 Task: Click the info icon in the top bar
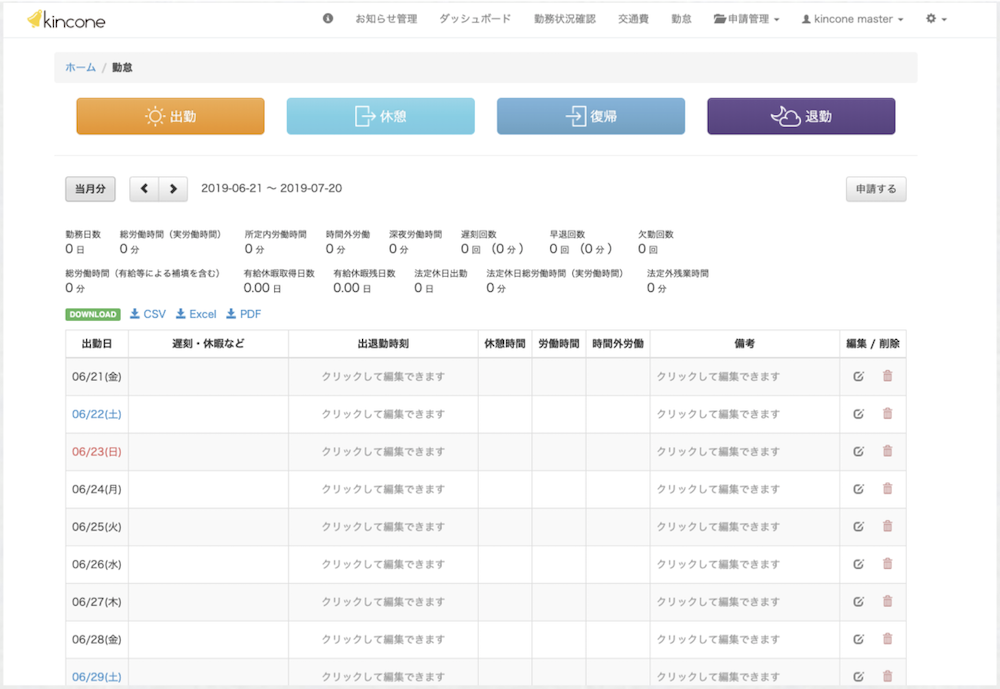(326, 17)
